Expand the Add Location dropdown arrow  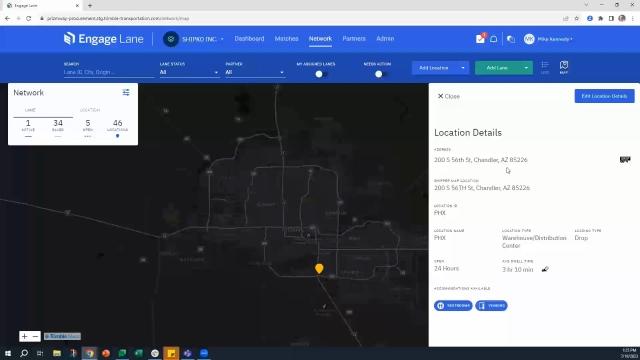(x=463, y=68)
